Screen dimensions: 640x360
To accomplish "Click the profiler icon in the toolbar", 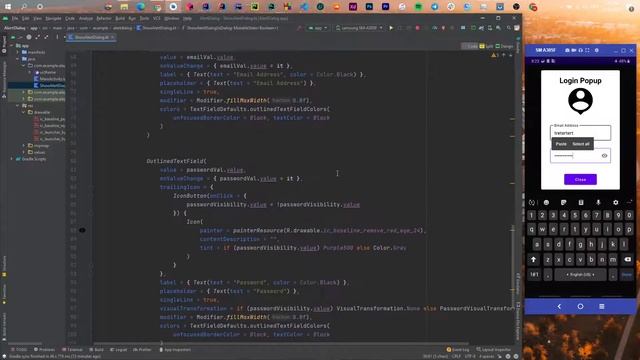I will coord(434,28).
